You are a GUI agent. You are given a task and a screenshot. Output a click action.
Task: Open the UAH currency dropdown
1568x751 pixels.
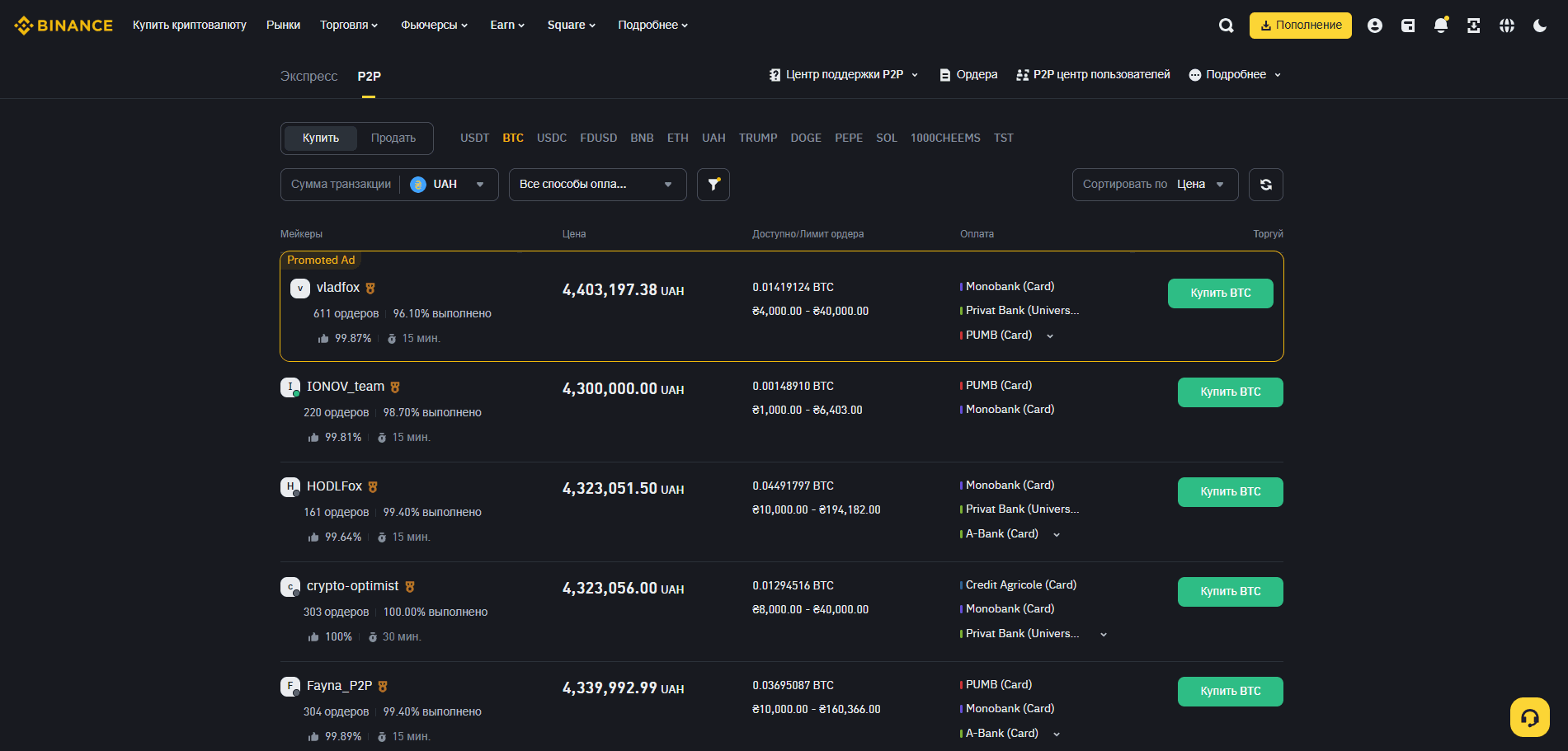coord(448,185)
